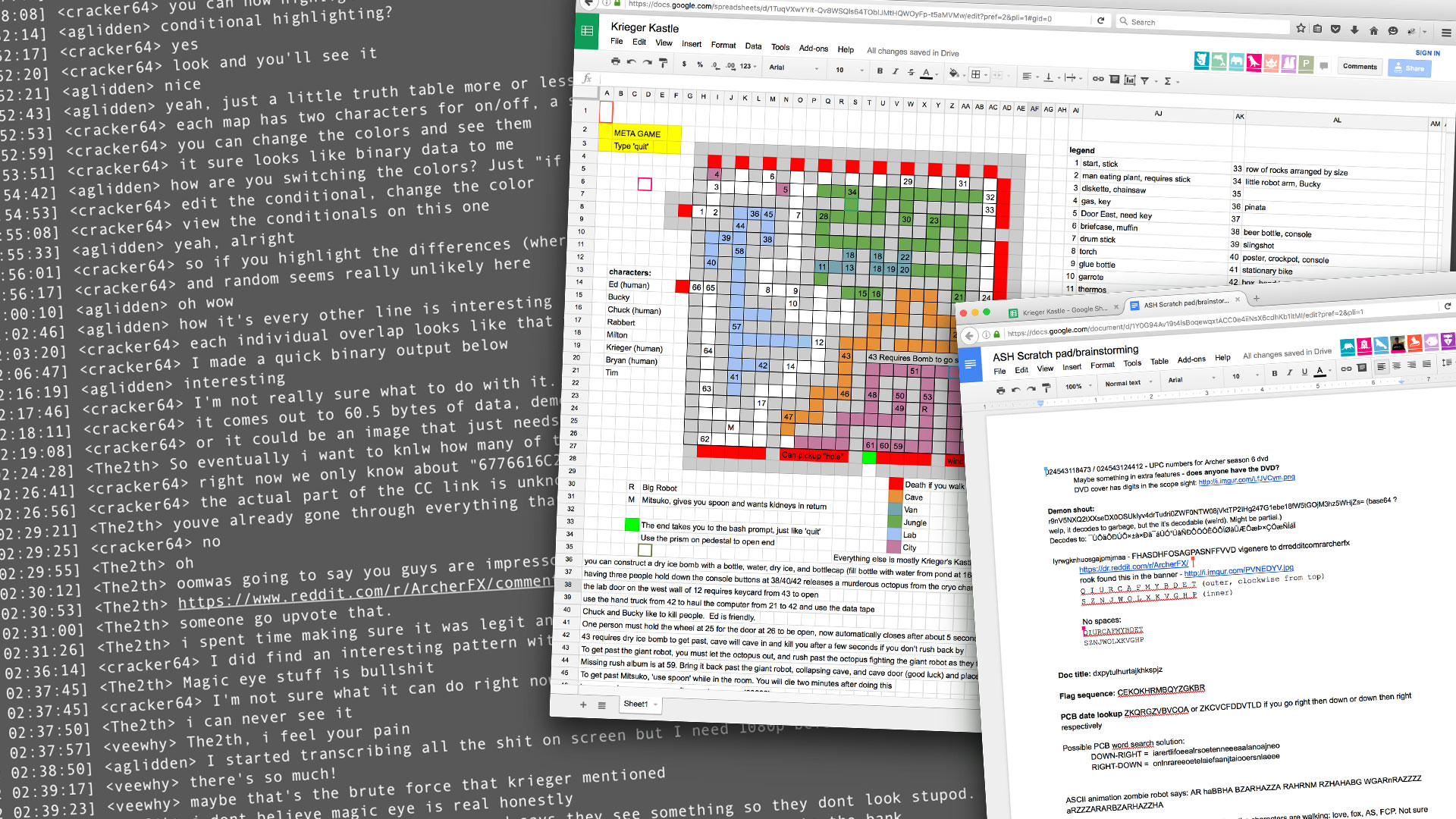Click the Comments button
Image resolution: width=1456 pixels, height=819 pixels.
[1360, 67]
